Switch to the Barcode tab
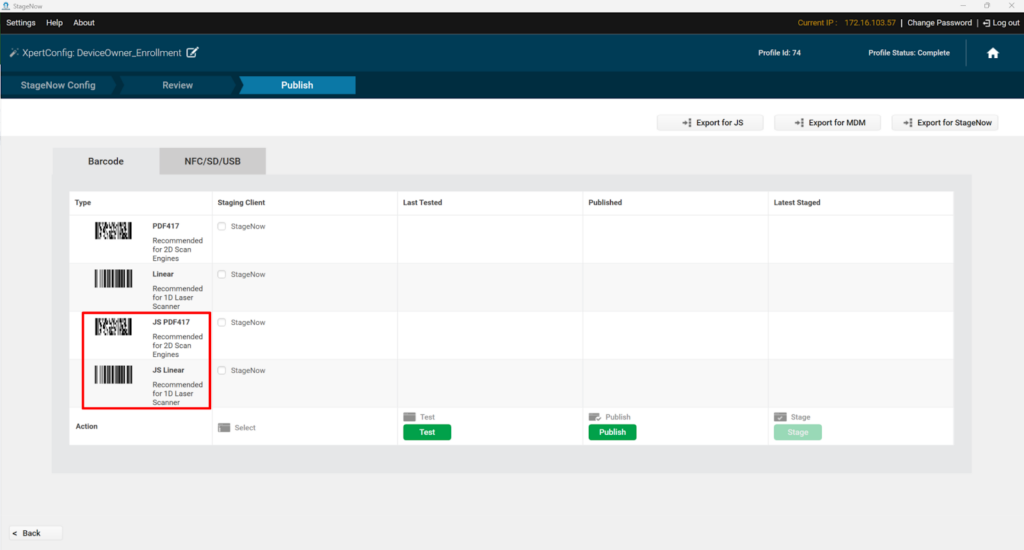This screenshot has width=1024, height=550. (106, 161)
